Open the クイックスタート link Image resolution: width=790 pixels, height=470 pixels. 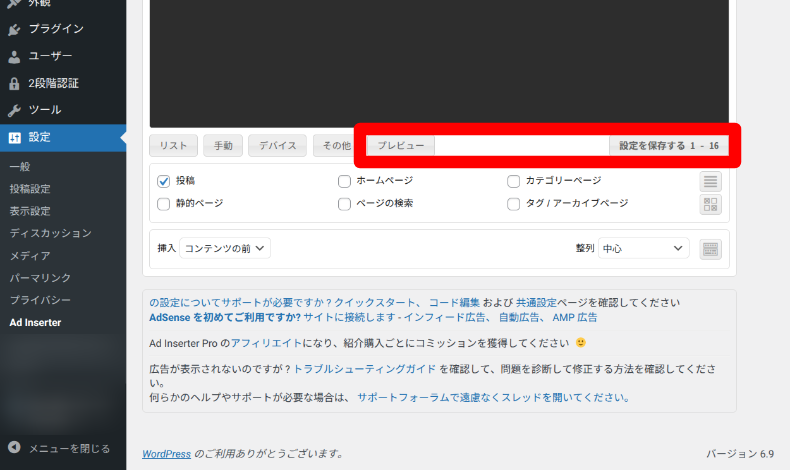pyautogui.click(x=374, y=303)
